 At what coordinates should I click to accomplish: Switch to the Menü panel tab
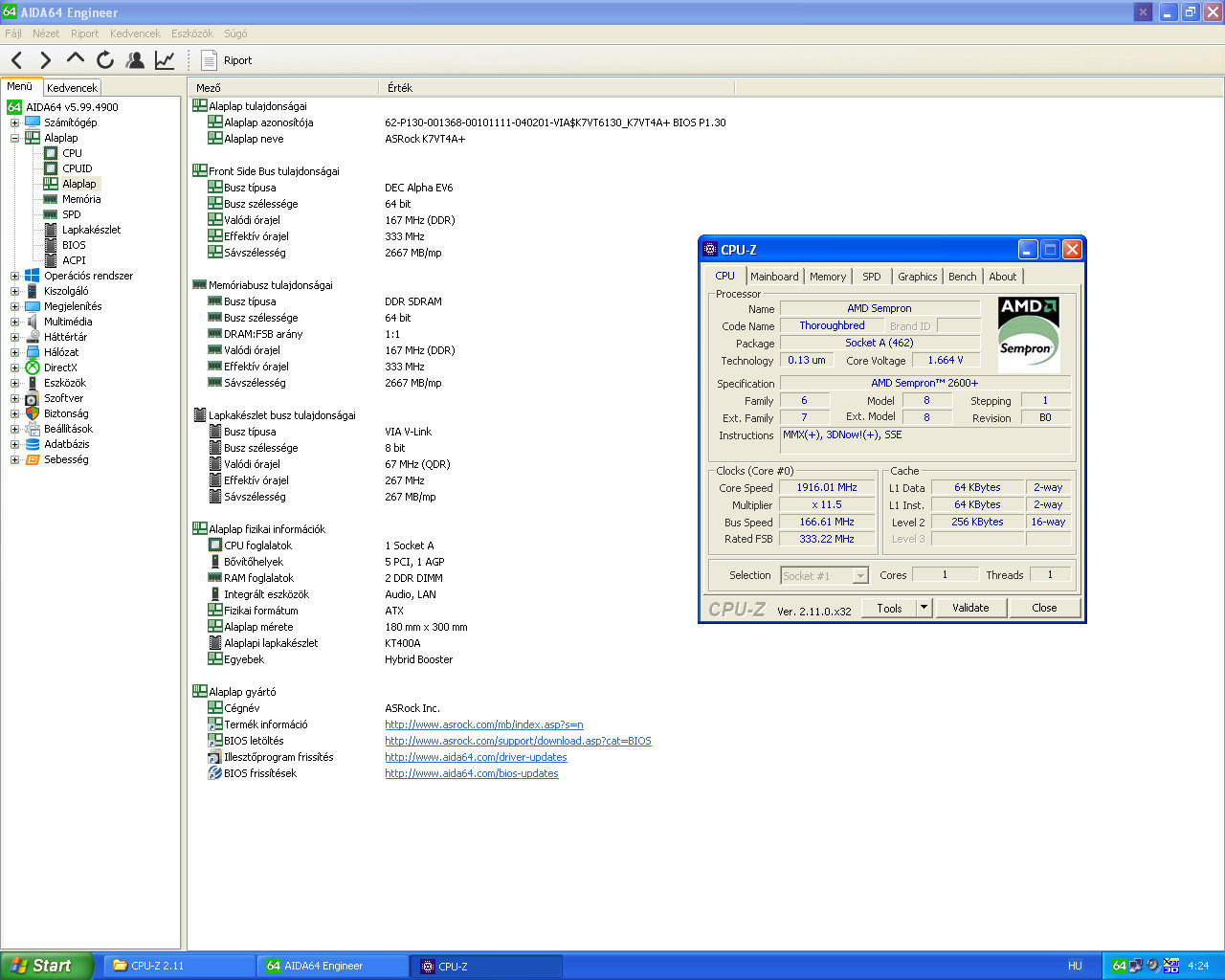[x=20, y=86]
